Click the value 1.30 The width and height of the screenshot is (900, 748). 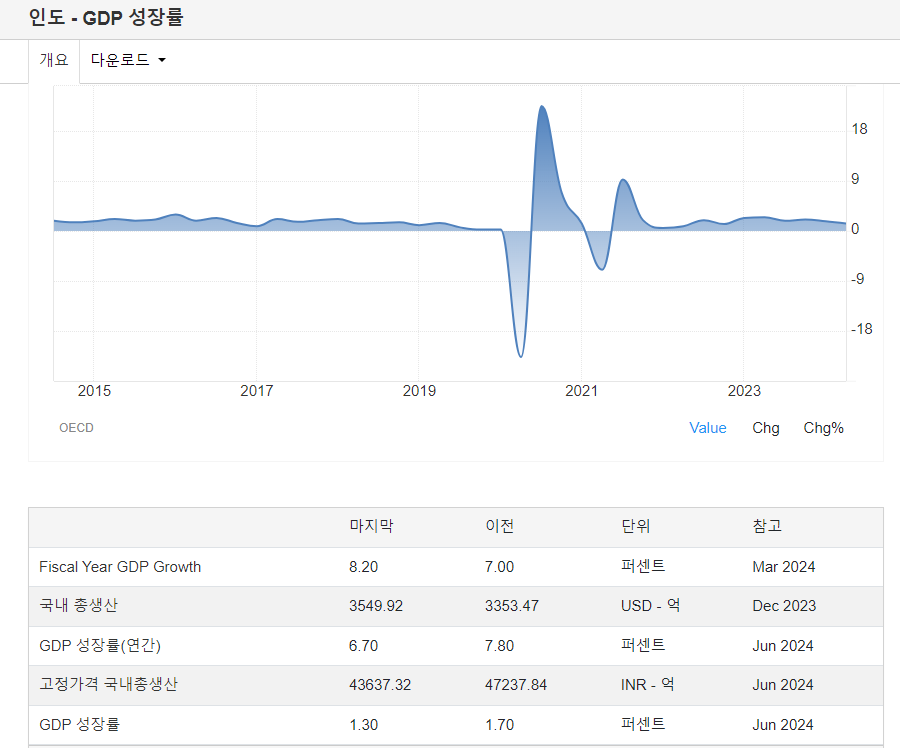(x=363, y=724)
